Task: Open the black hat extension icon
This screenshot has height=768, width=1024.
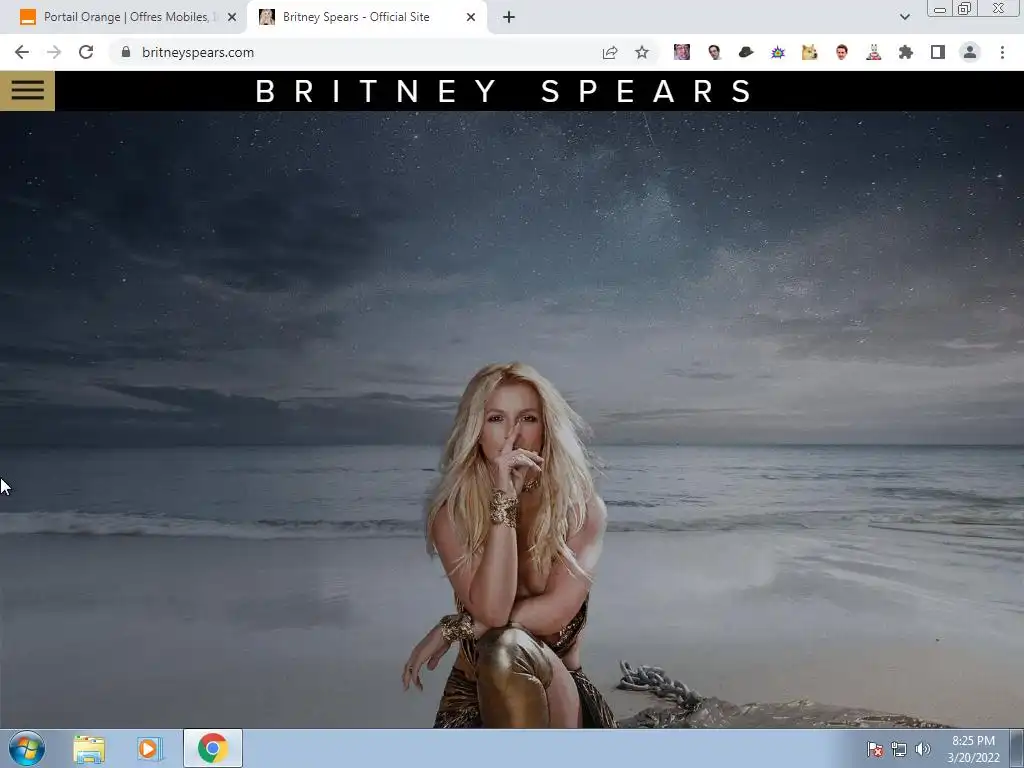Action: [746, 52]
